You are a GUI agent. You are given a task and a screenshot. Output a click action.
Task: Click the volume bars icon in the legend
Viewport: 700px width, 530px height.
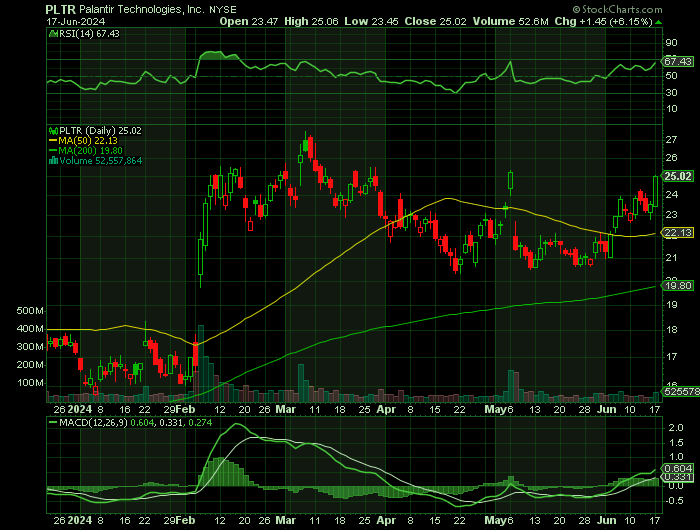(53, 161)
